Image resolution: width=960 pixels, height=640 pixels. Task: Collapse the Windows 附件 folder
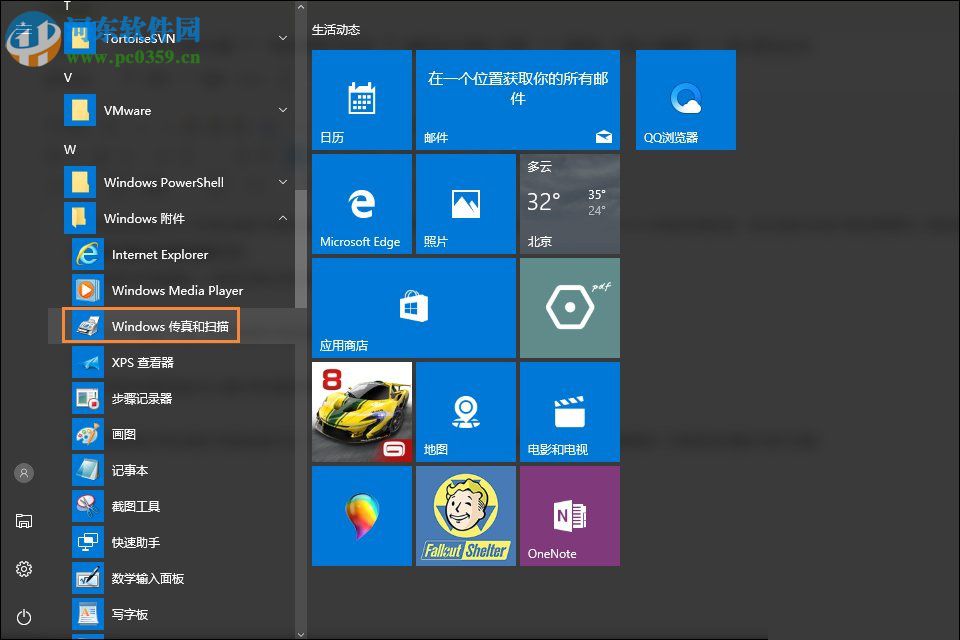tap(283, 219)
